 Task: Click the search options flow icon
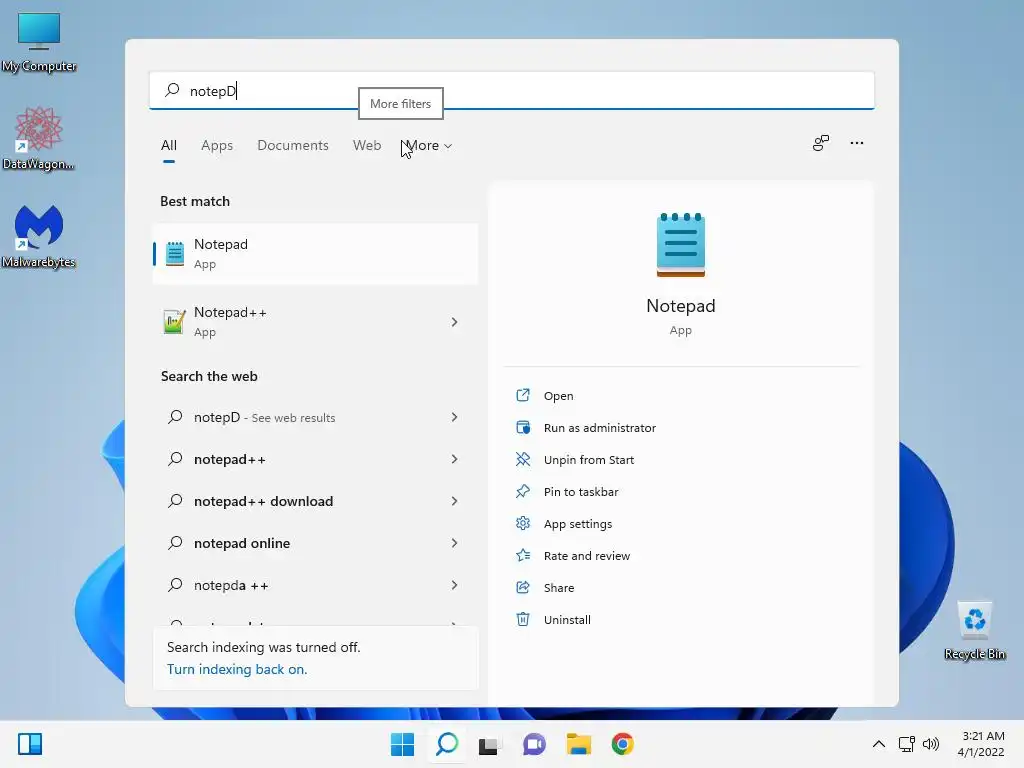click(821, 143)
